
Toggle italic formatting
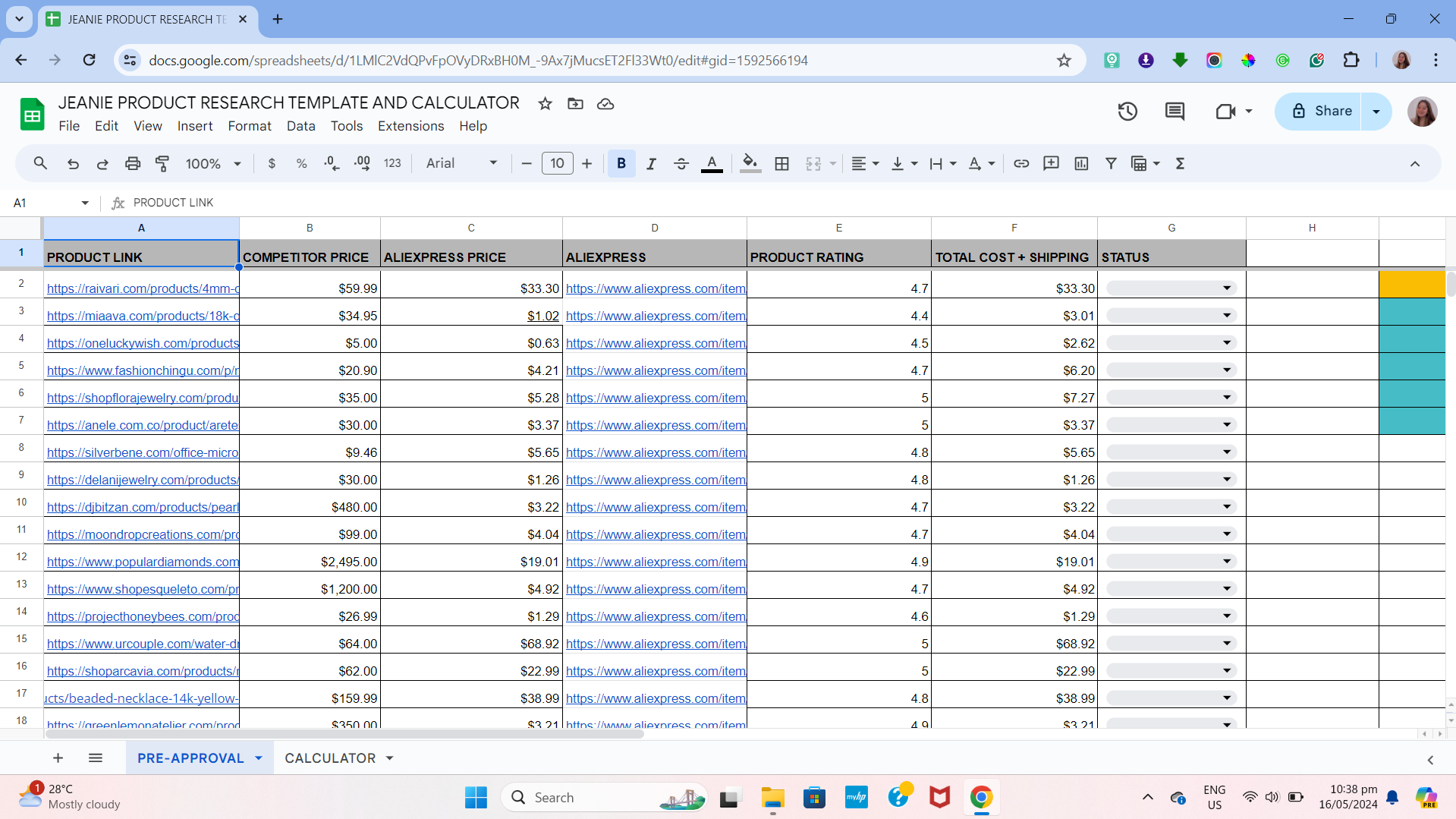tap(651, 163)
